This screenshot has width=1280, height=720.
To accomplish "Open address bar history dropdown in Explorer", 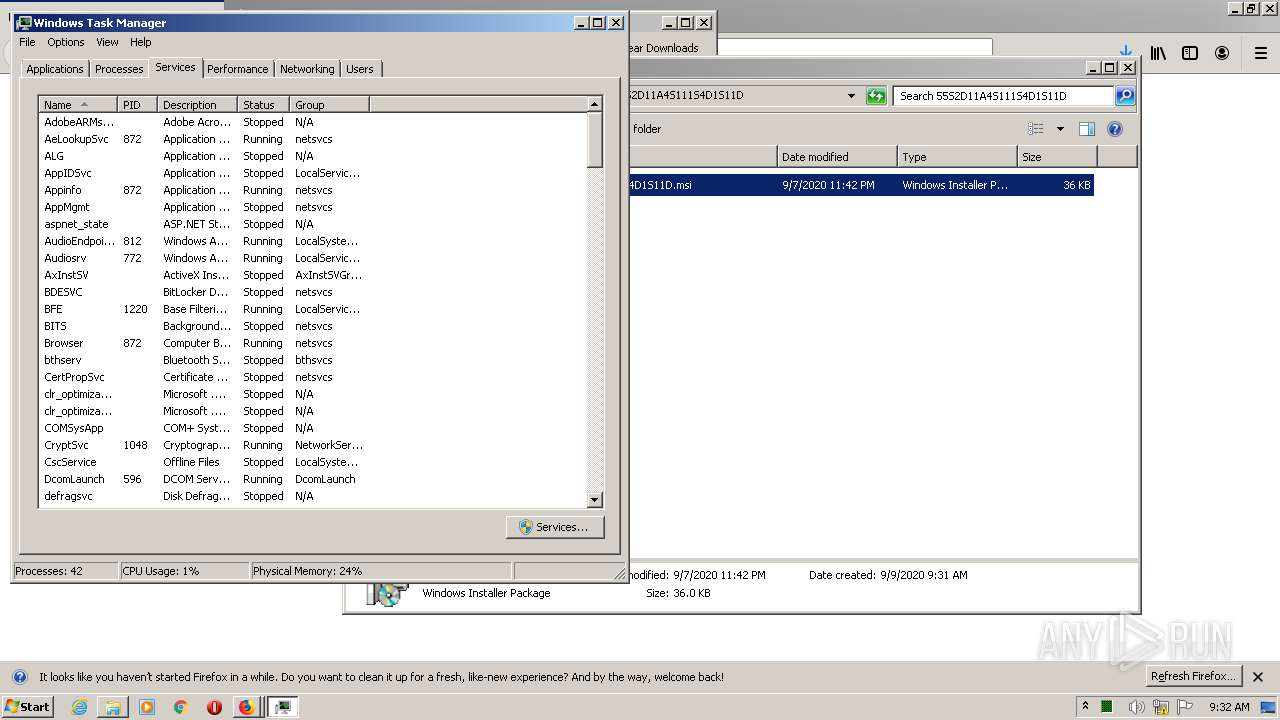I will click(851, 96).
